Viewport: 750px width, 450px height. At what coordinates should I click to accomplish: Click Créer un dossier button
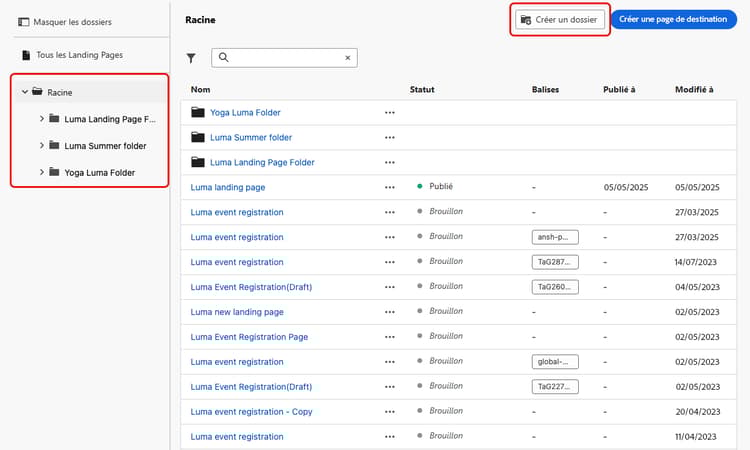[560, 19]
